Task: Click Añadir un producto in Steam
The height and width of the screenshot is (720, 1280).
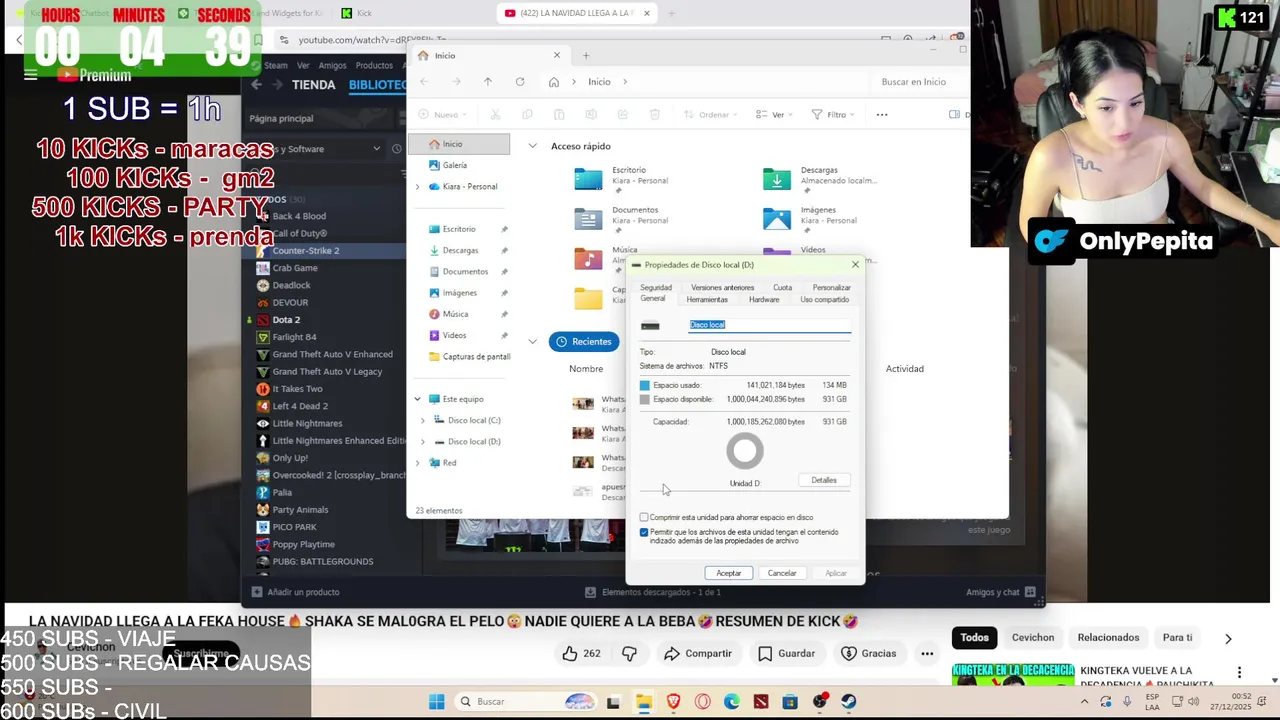Action: (296, 592)
